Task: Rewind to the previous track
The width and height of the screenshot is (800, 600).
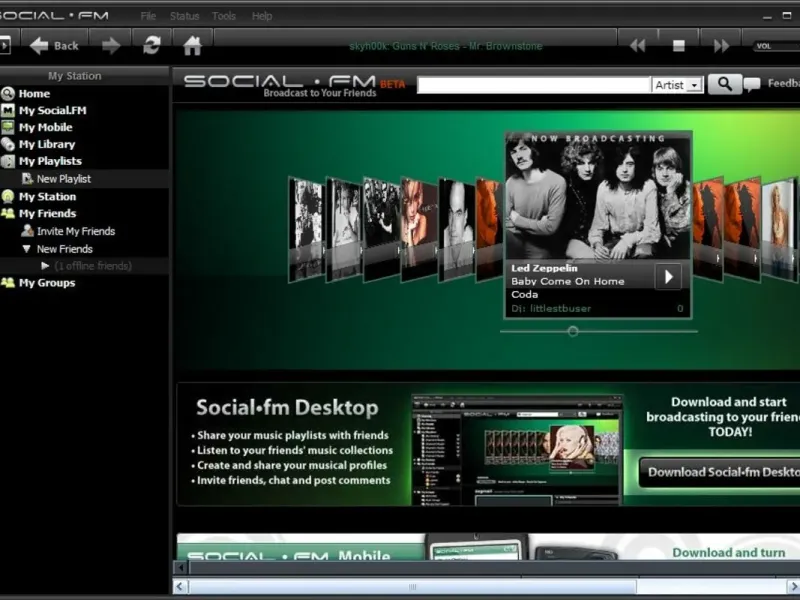Action: click(636, 45)
